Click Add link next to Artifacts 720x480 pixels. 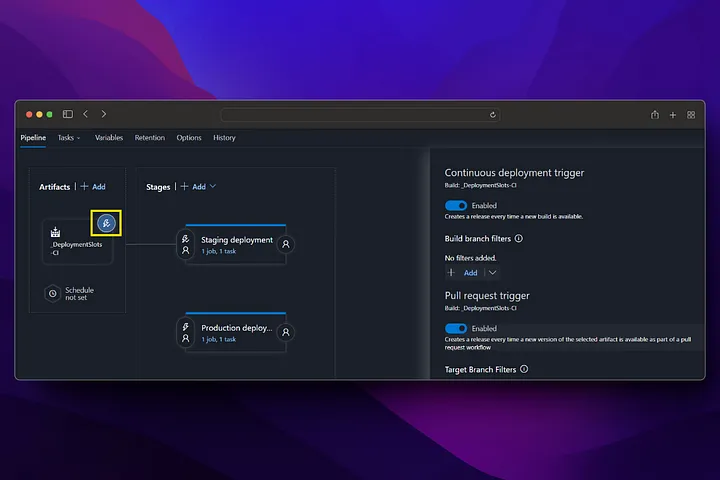[99, 187]
